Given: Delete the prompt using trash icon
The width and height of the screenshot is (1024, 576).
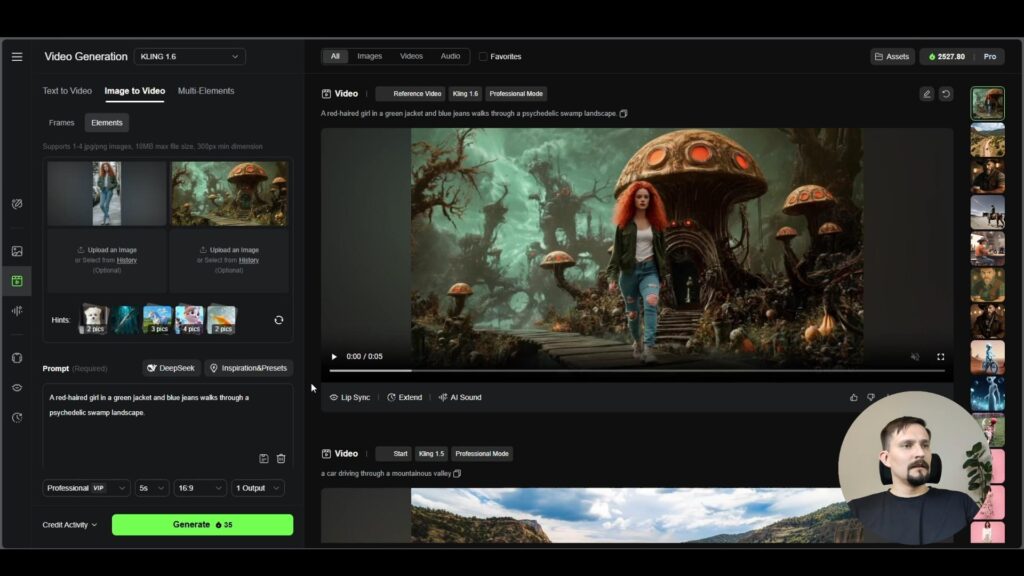Looking at the screenshot, I should click(281, 458).
